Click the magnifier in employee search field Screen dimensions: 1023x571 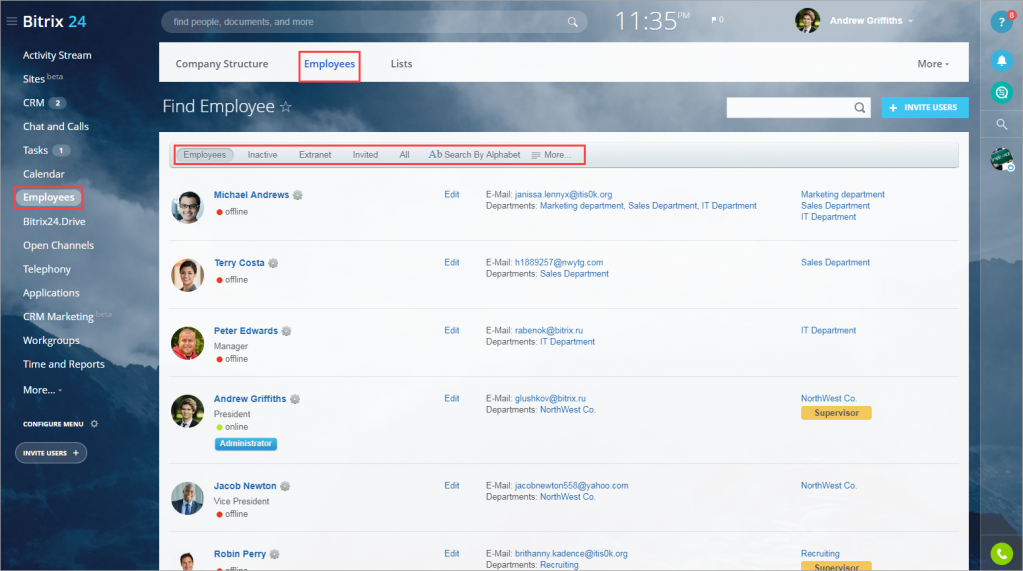coord(860,108)
